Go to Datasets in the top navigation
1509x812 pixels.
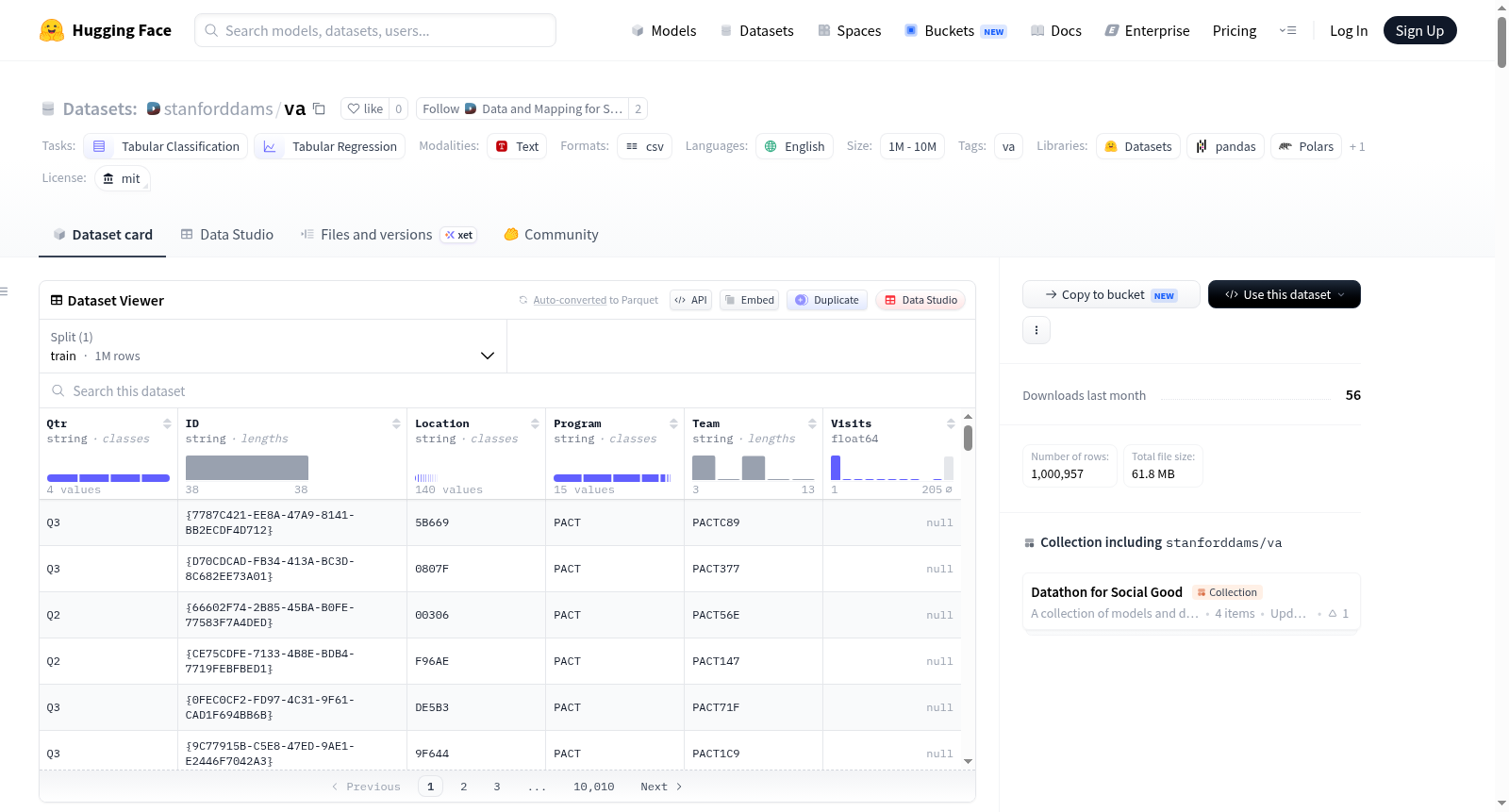[x=756, y=30]
